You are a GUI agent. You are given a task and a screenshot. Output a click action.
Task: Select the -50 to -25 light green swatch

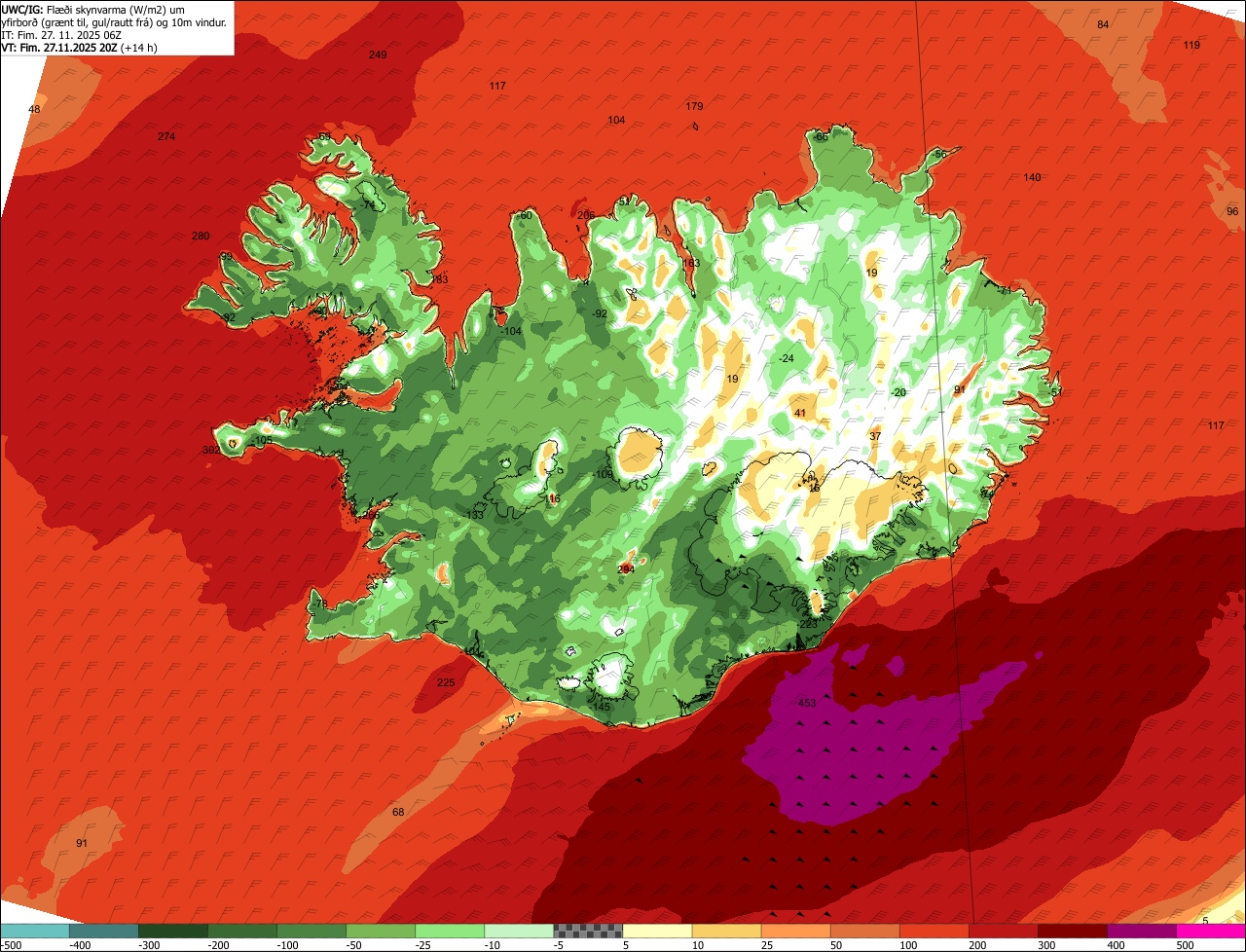click(381, 931)
